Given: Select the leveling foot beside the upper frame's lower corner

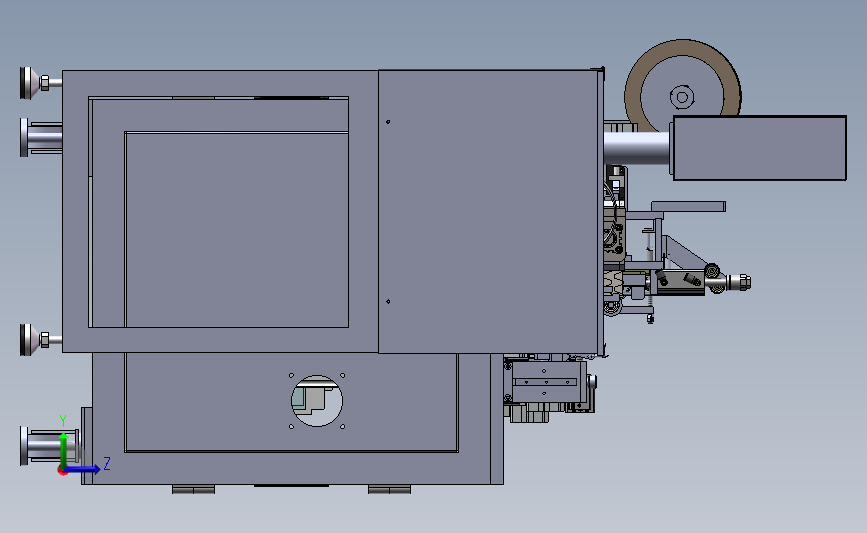Looking at the screenshot, I should [x=40, y=339].
